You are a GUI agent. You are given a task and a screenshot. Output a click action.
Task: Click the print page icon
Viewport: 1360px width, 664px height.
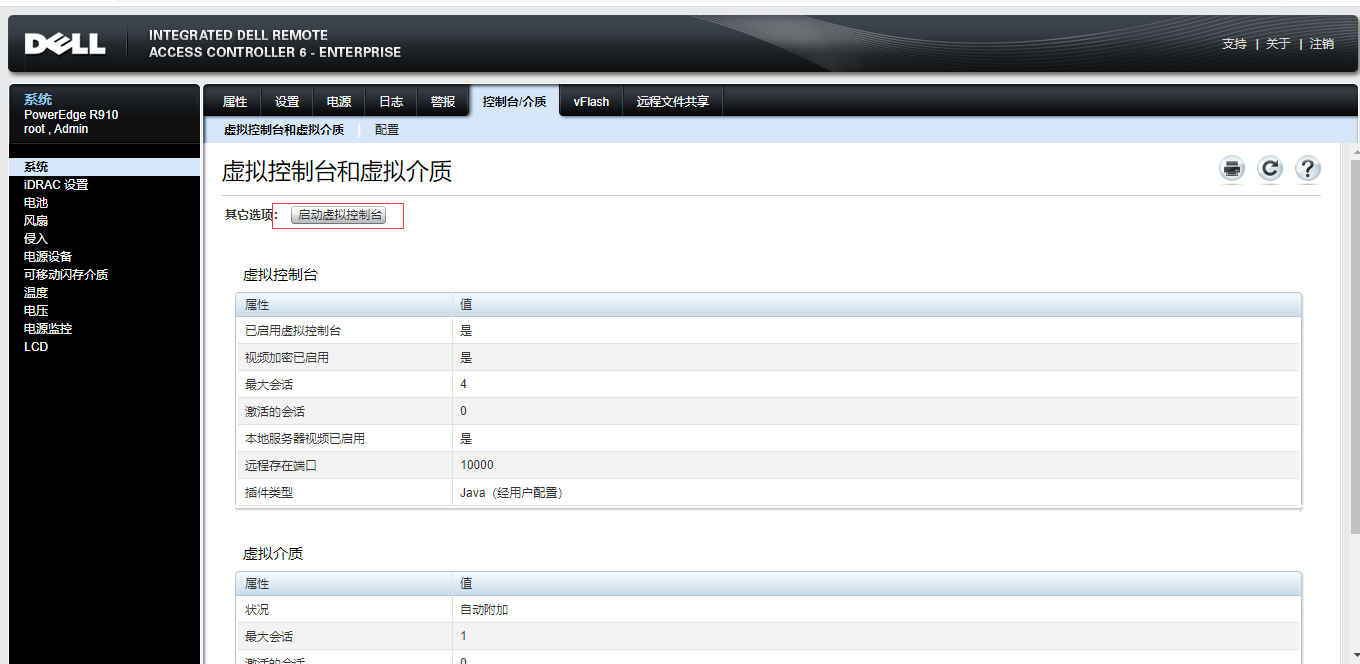click(1232, 169)
